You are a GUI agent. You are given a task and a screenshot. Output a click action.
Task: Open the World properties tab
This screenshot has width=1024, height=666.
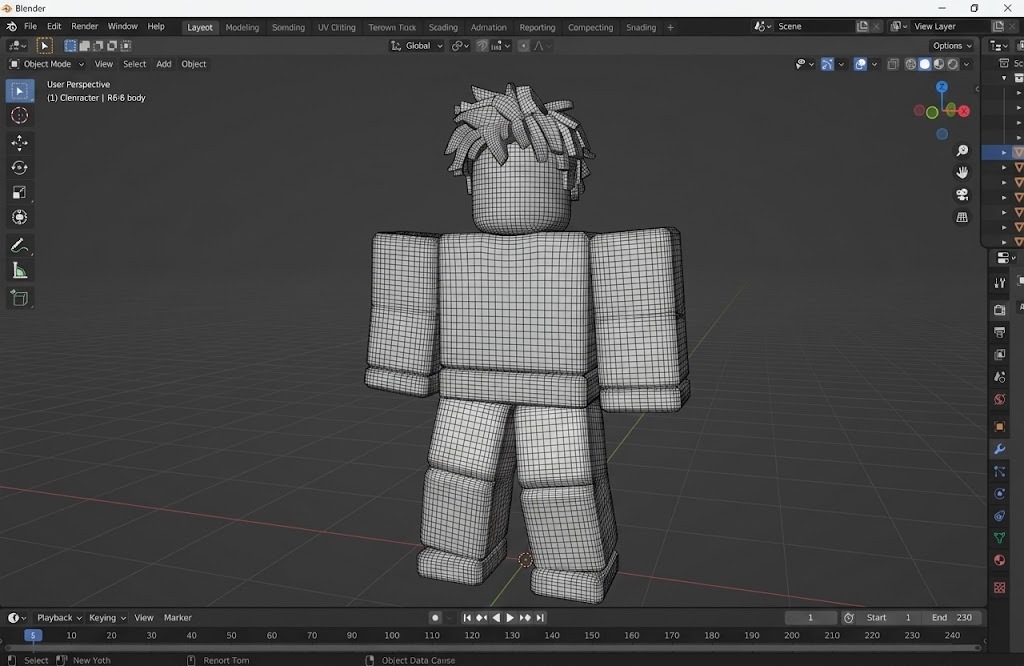1000,400
